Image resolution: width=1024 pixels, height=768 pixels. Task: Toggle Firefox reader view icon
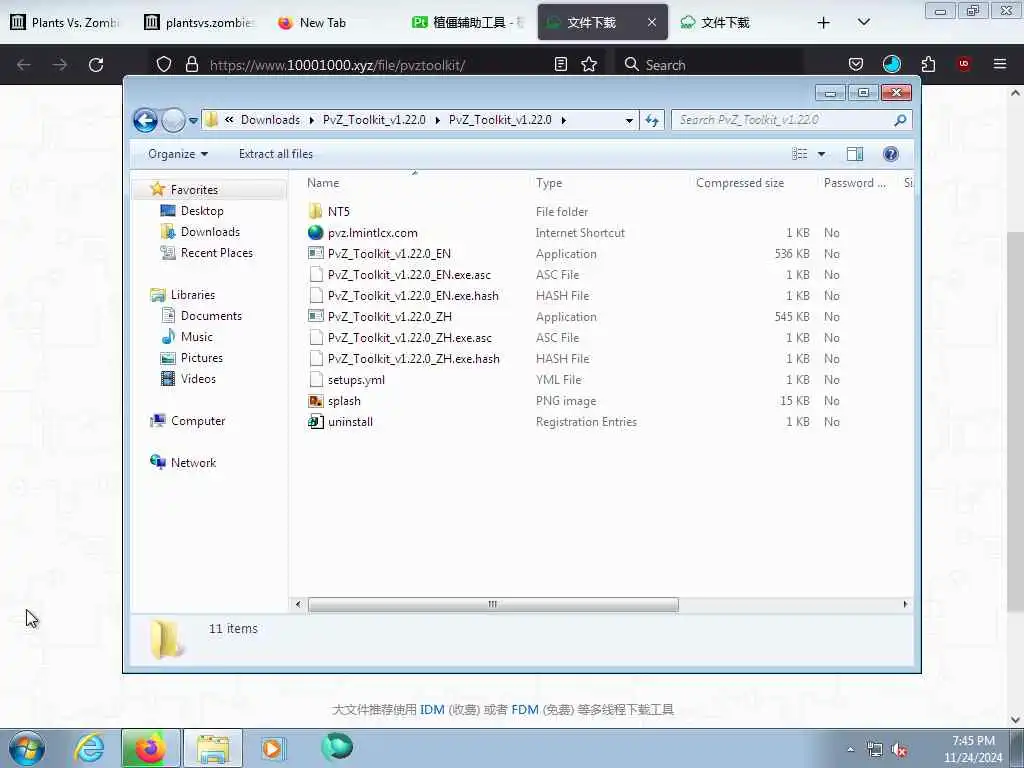(x=560, y=64)
